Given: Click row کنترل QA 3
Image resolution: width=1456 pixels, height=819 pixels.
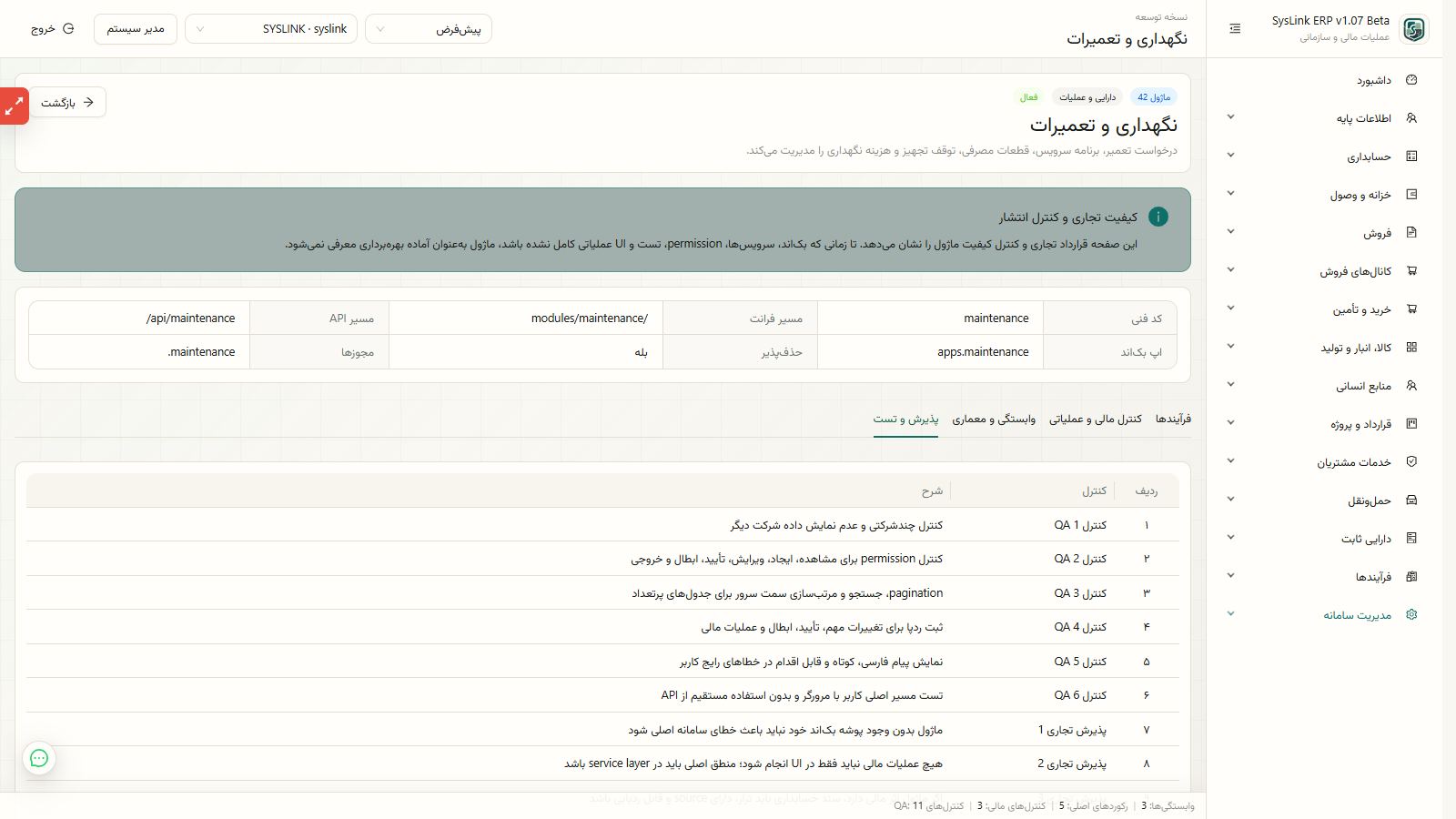Looking at the screenshot, I should point(602,593).
